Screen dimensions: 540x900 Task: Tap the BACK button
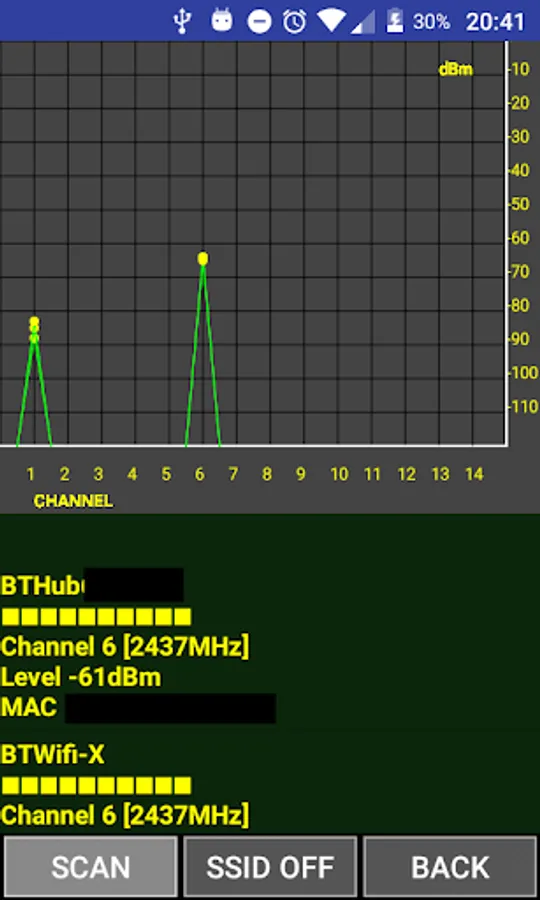[450, 867]
